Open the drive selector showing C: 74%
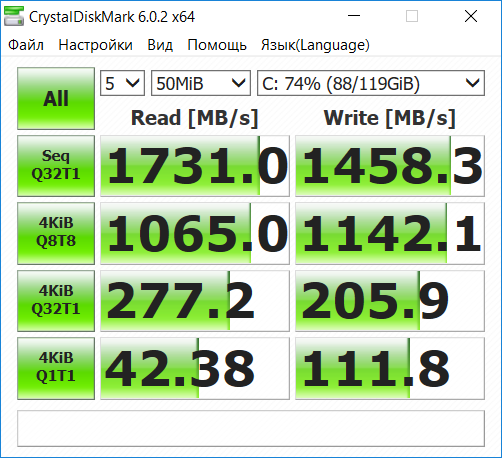 [x=371, y=83]
